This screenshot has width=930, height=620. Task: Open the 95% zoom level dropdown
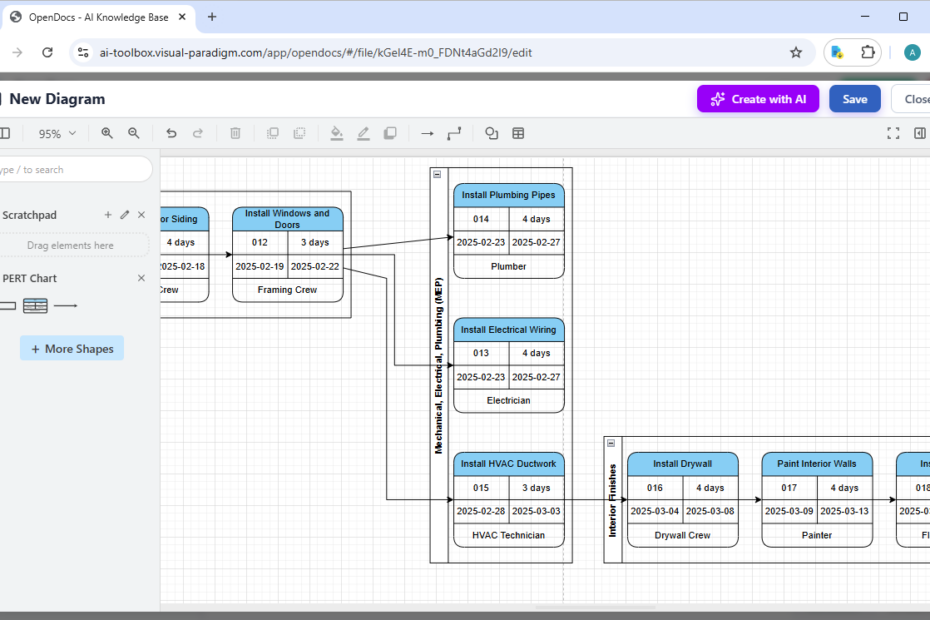click(x=56, y=133)
